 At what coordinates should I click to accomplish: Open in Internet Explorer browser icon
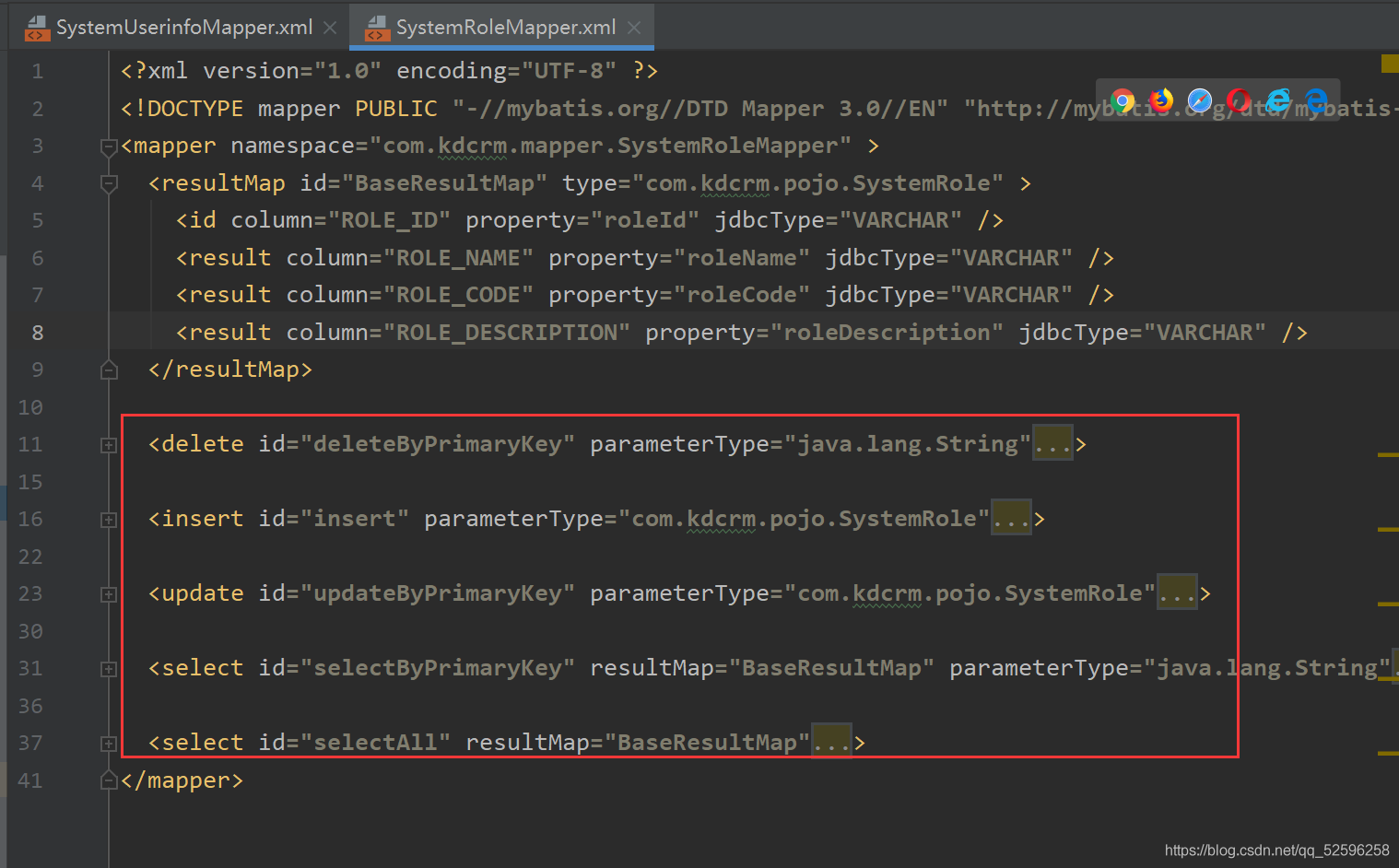click(x=1277, y=100)
